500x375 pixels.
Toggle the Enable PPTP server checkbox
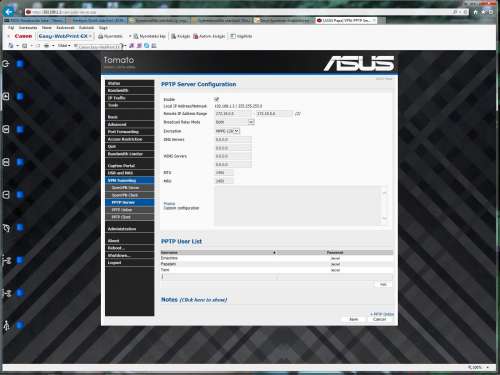coord(217,99)
